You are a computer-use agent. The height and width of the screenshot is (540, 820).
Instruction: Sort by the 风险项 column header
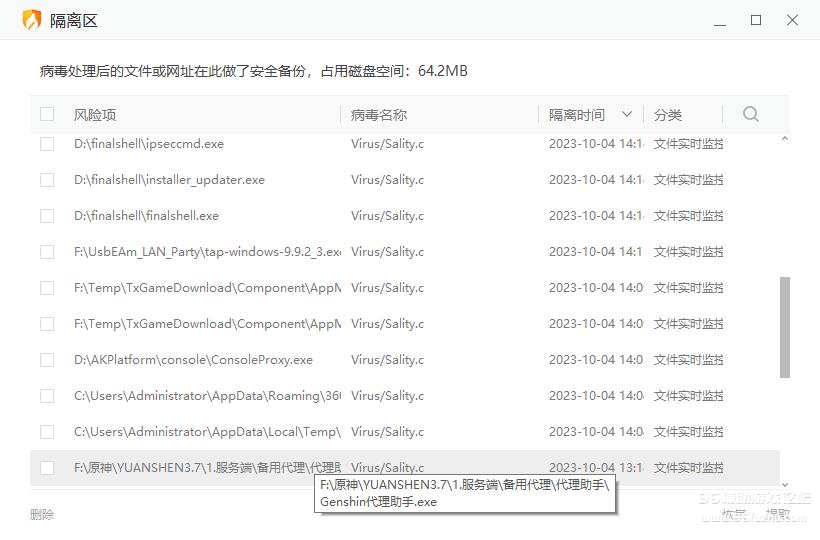point(95,115)
